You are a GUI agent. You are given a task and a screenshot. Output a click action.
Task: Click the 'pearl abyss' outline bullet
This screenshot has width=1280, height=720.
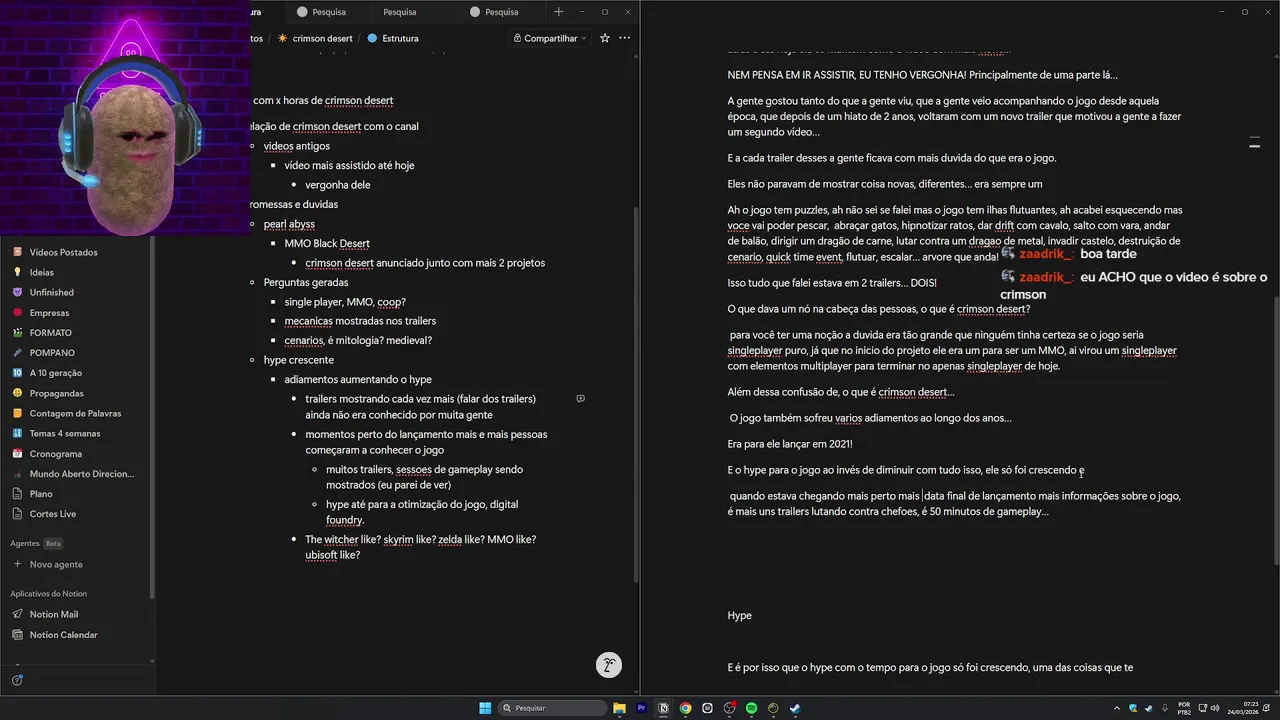pos(287,224)
